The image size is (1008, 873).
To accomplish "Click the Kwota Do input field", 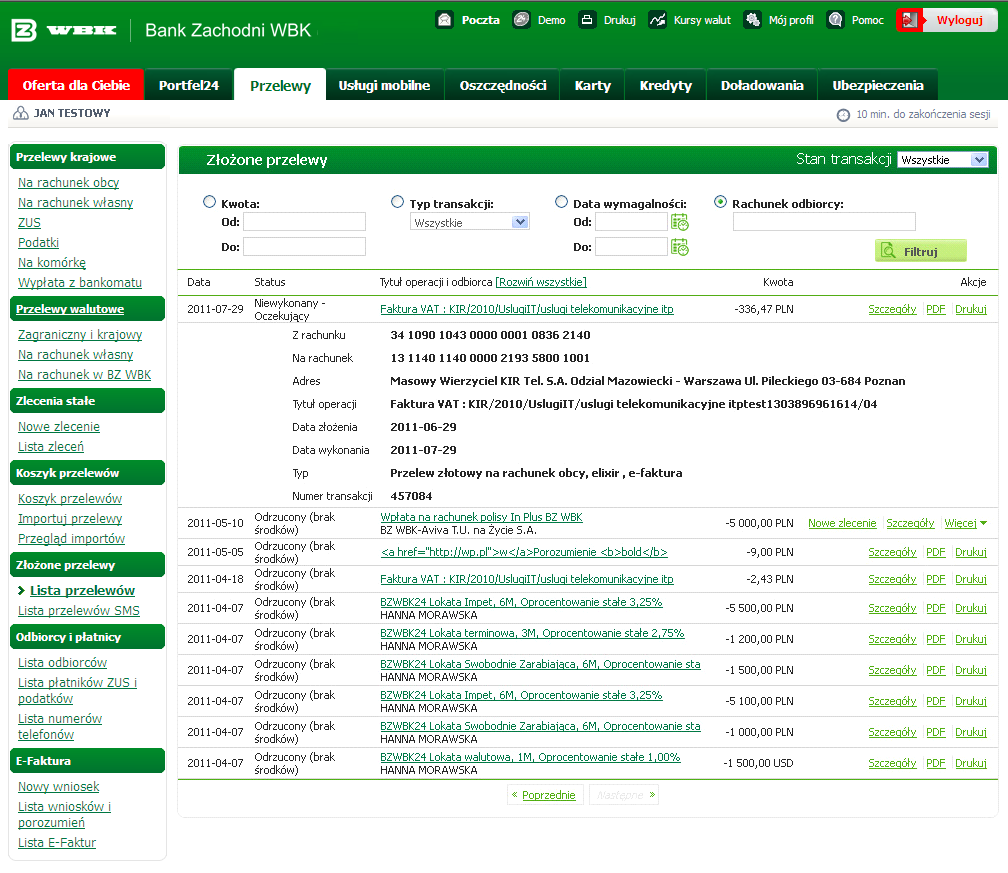I will 304,246.
